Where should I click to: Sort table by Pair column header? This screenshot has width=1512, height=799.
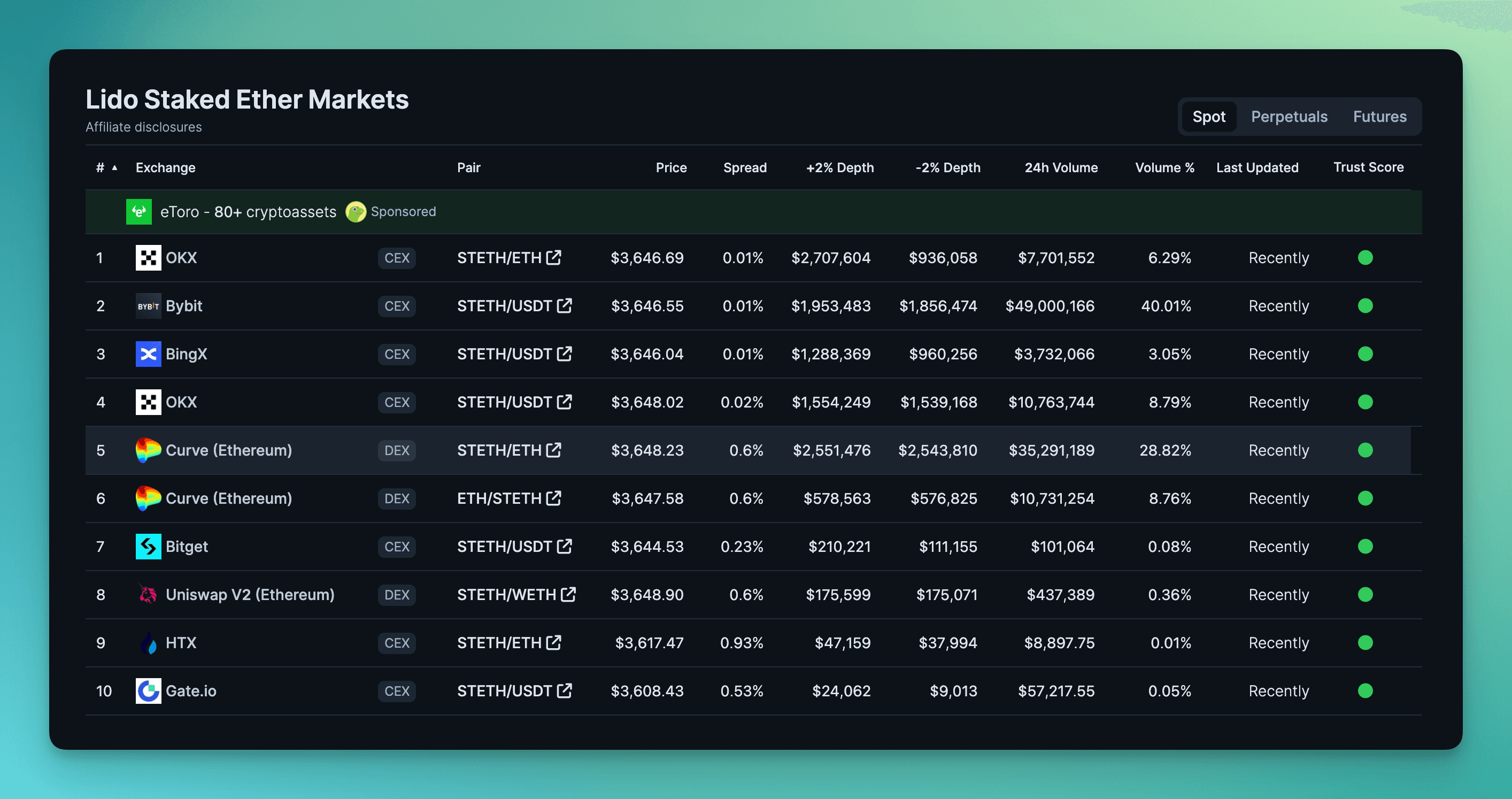pos(468,167)
